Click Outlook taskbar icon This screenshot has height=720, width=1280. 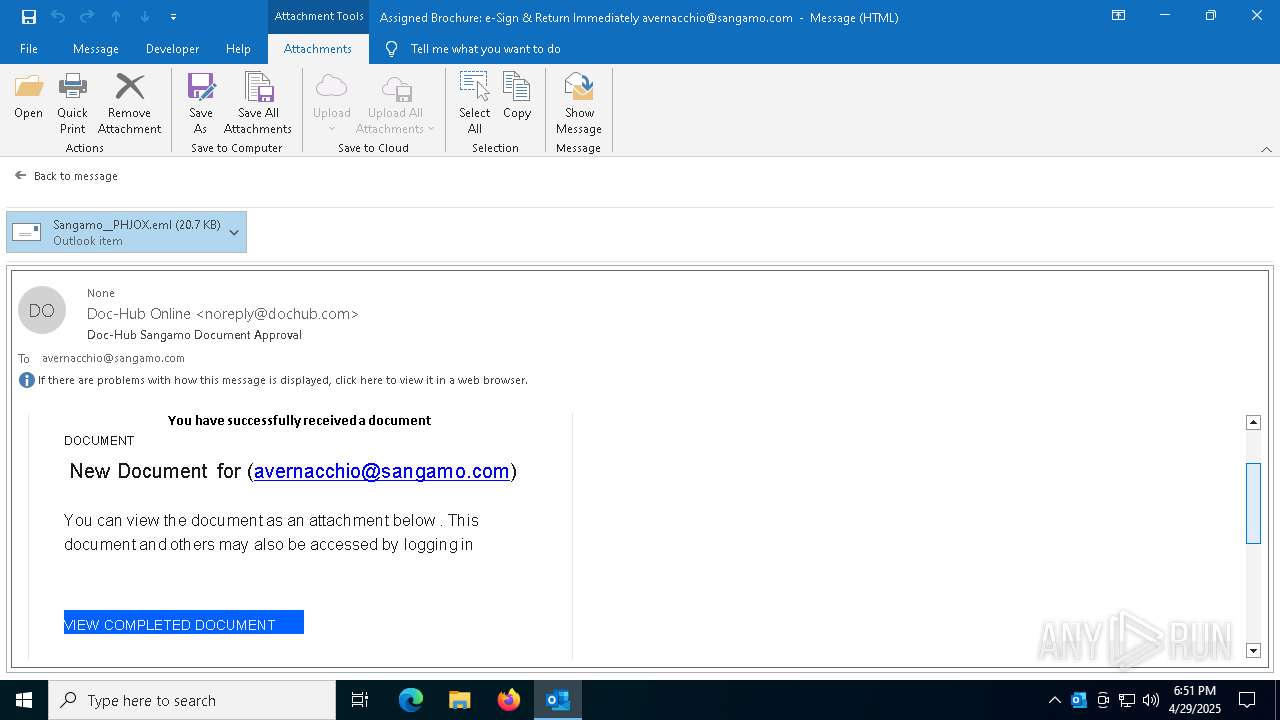558,700
